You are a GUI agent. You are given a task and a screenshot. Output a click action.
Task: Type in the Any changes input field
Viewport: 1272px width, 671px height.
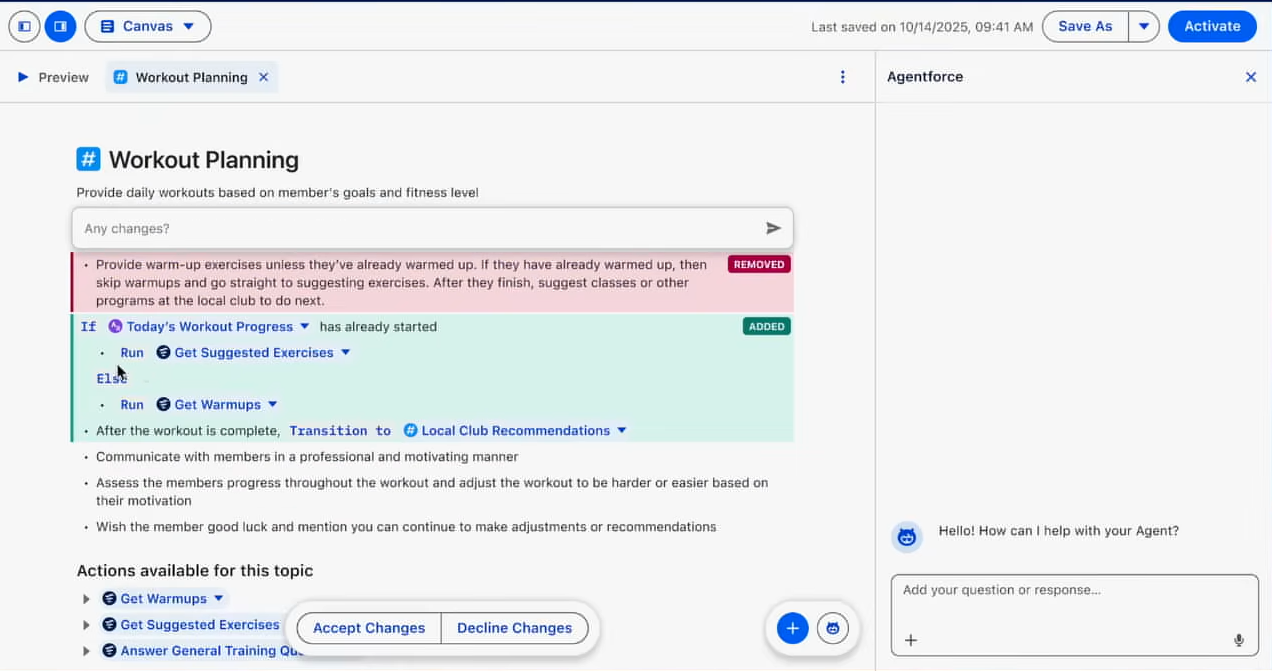coord(420,229)
